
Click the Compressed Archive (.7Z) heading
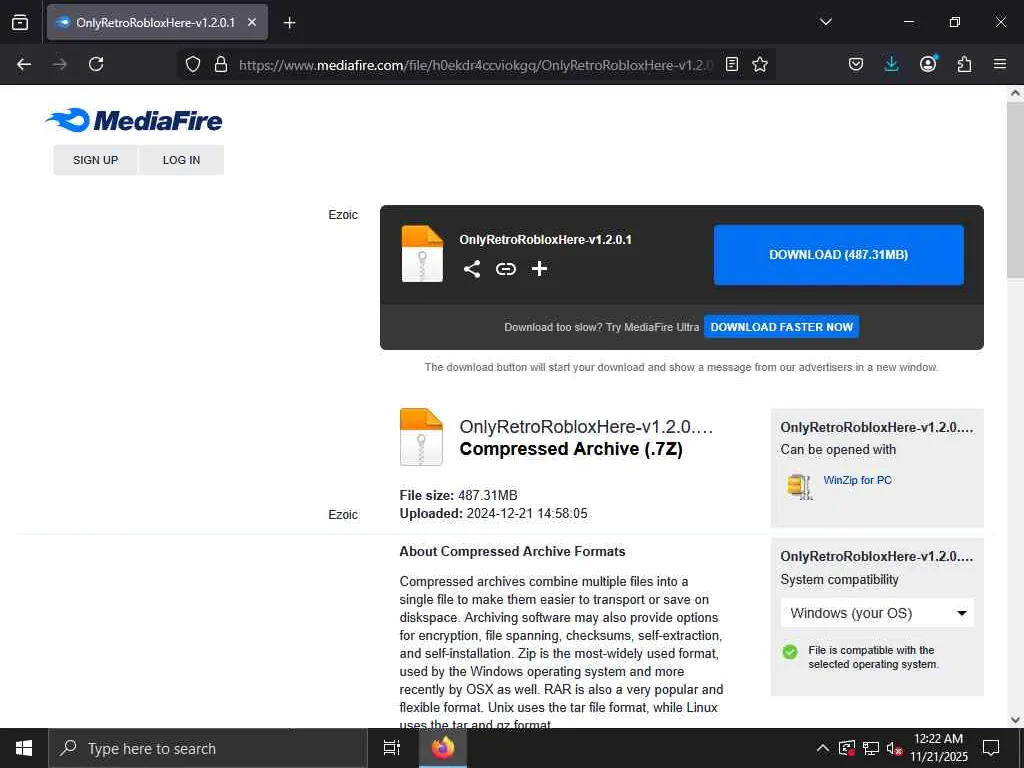pos(571,449)
